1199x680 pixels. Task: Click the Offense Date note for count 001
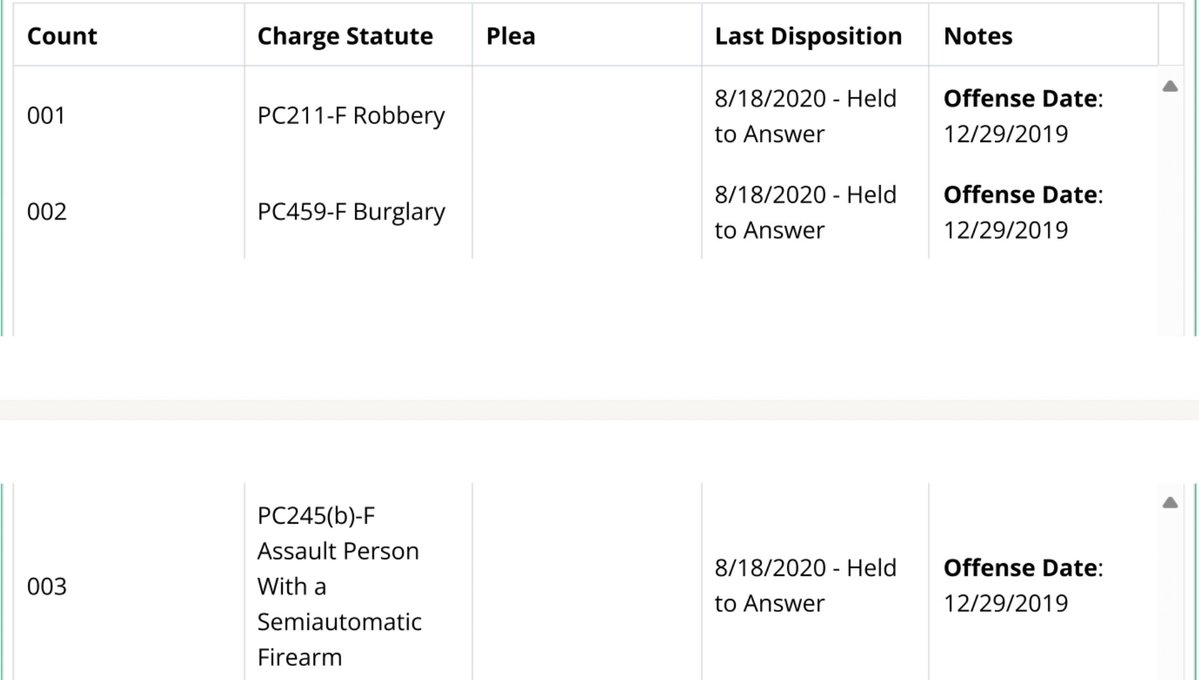pyautogui.click(x=1022, y=116)
